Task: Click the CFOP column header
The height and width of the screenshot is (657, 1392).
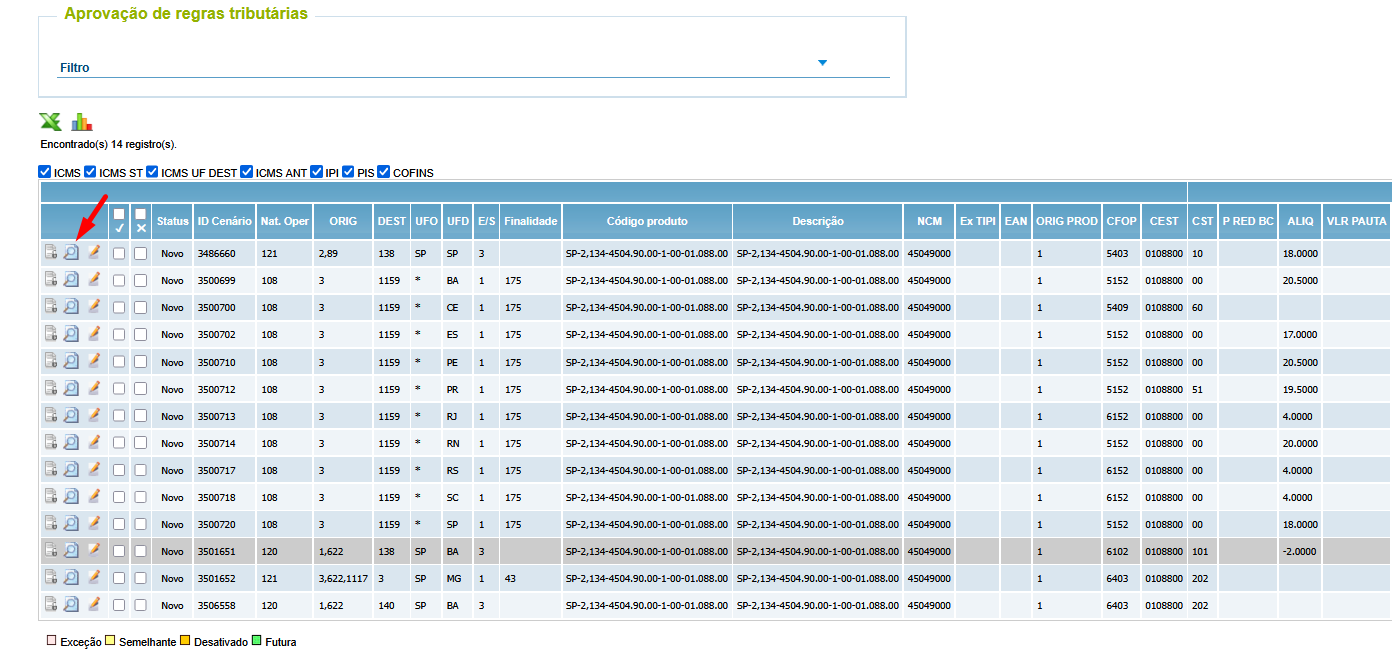Action: tap(1119, 221)
